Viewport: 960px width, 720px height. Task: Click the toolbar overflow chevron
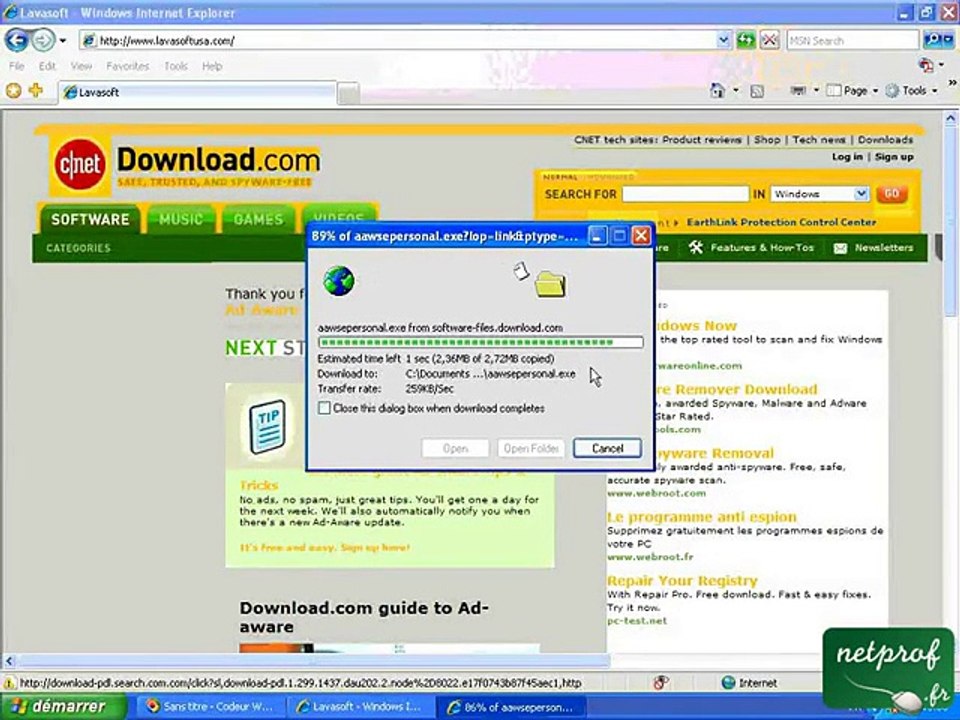coord(952,83)
